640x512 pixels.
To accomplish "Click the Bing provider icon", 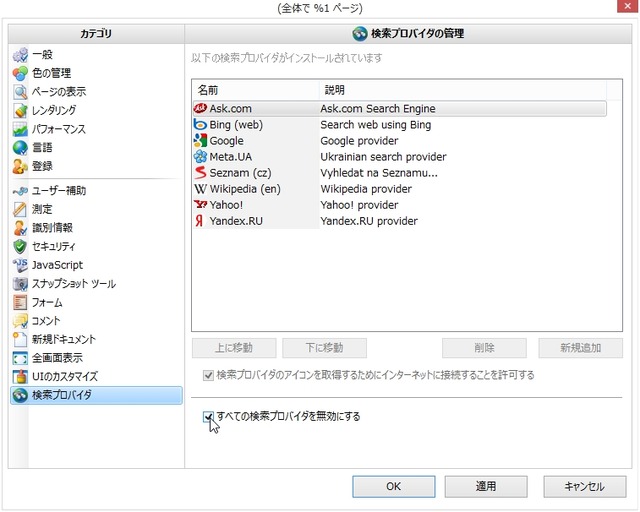I will click(x=200, y=125).
